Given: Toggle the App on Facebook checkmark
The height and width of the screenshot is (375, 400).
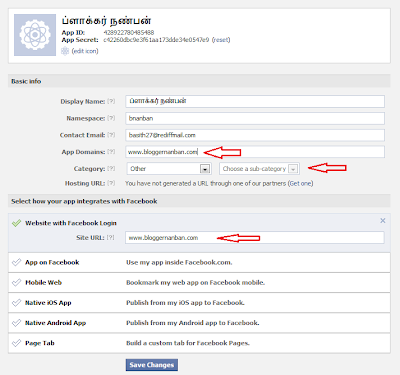Looking at the screenshot, I should pyautogui.click(x=16, y=262).
